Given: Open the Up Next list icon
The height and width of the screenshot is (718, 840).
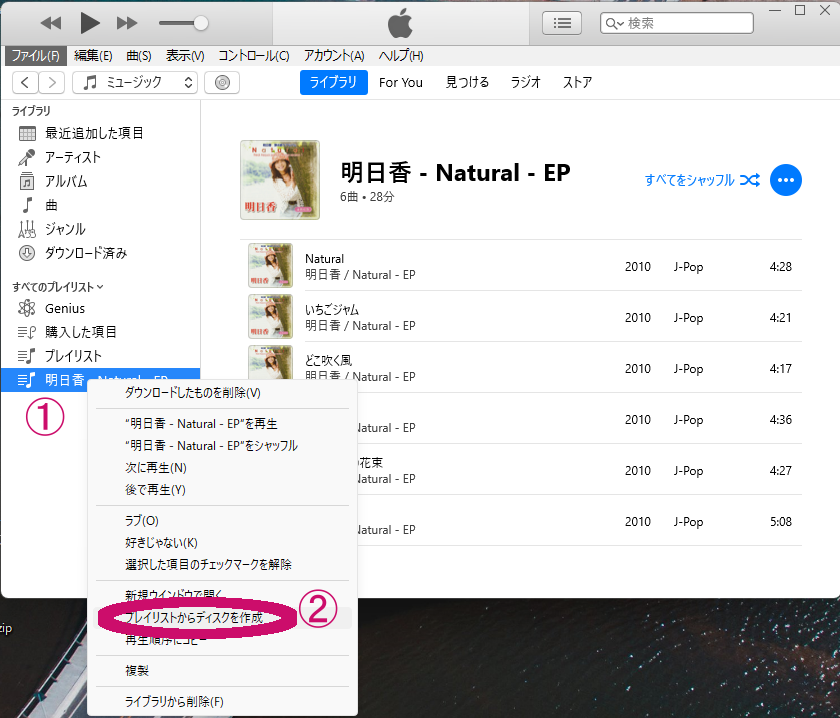Looking at the screenshot, I should point(561,23).
